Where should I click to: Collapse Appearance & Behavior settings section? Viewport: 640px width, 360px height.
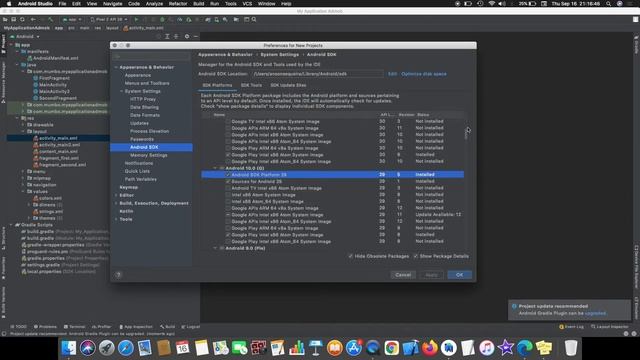point(116,67)
